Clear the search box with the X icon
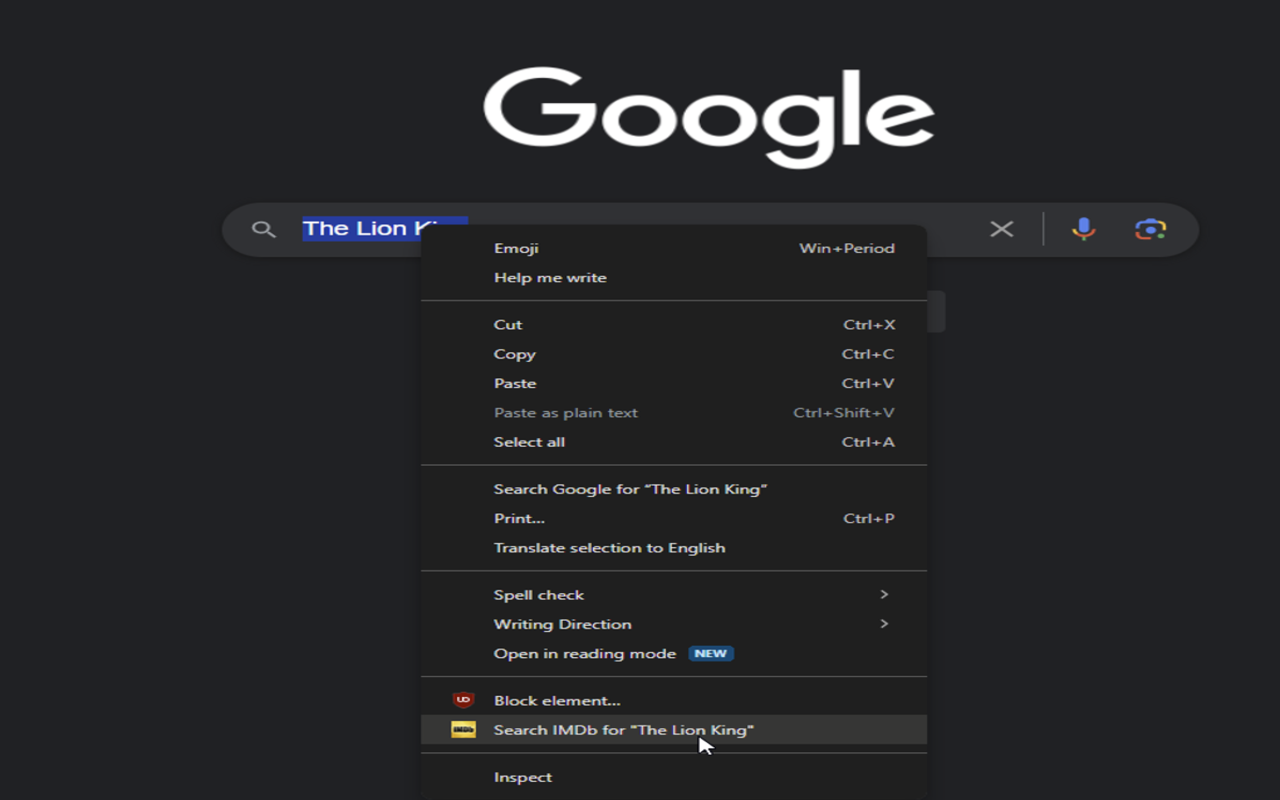This screenshot has height=800, width=1280. [1001, 229]
